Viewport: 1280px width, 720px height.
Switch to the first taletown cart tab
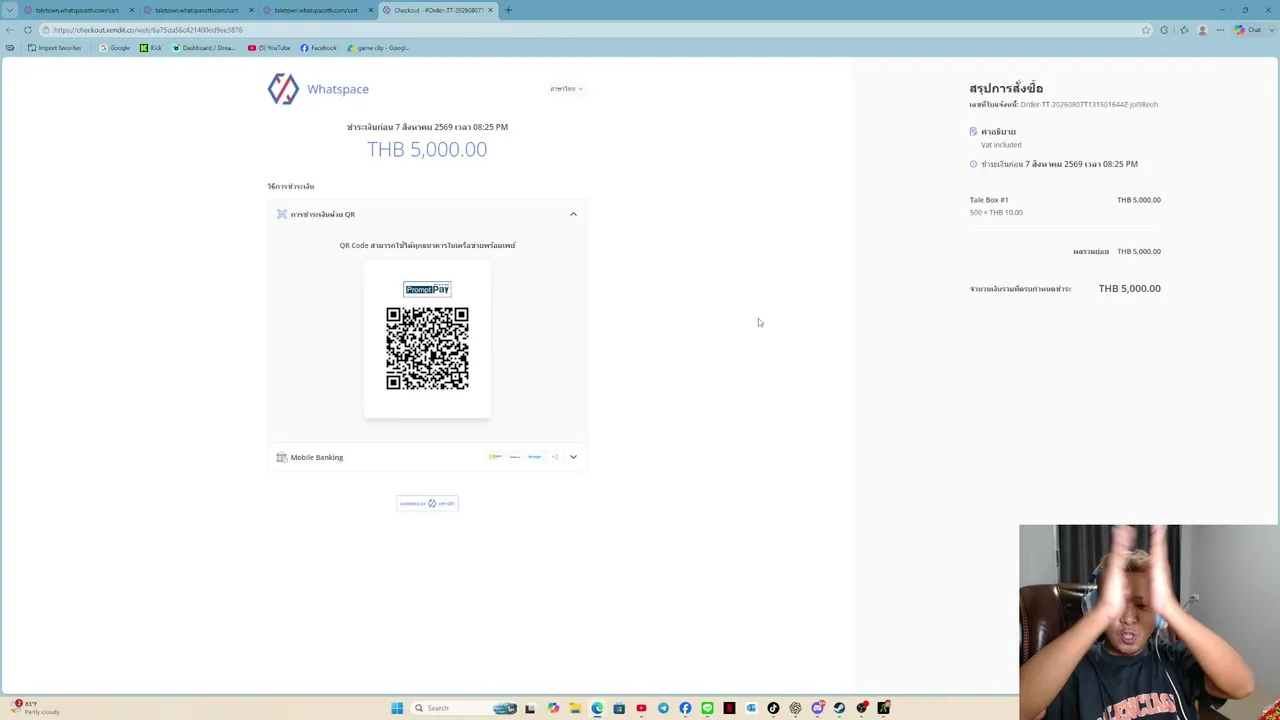76,10
